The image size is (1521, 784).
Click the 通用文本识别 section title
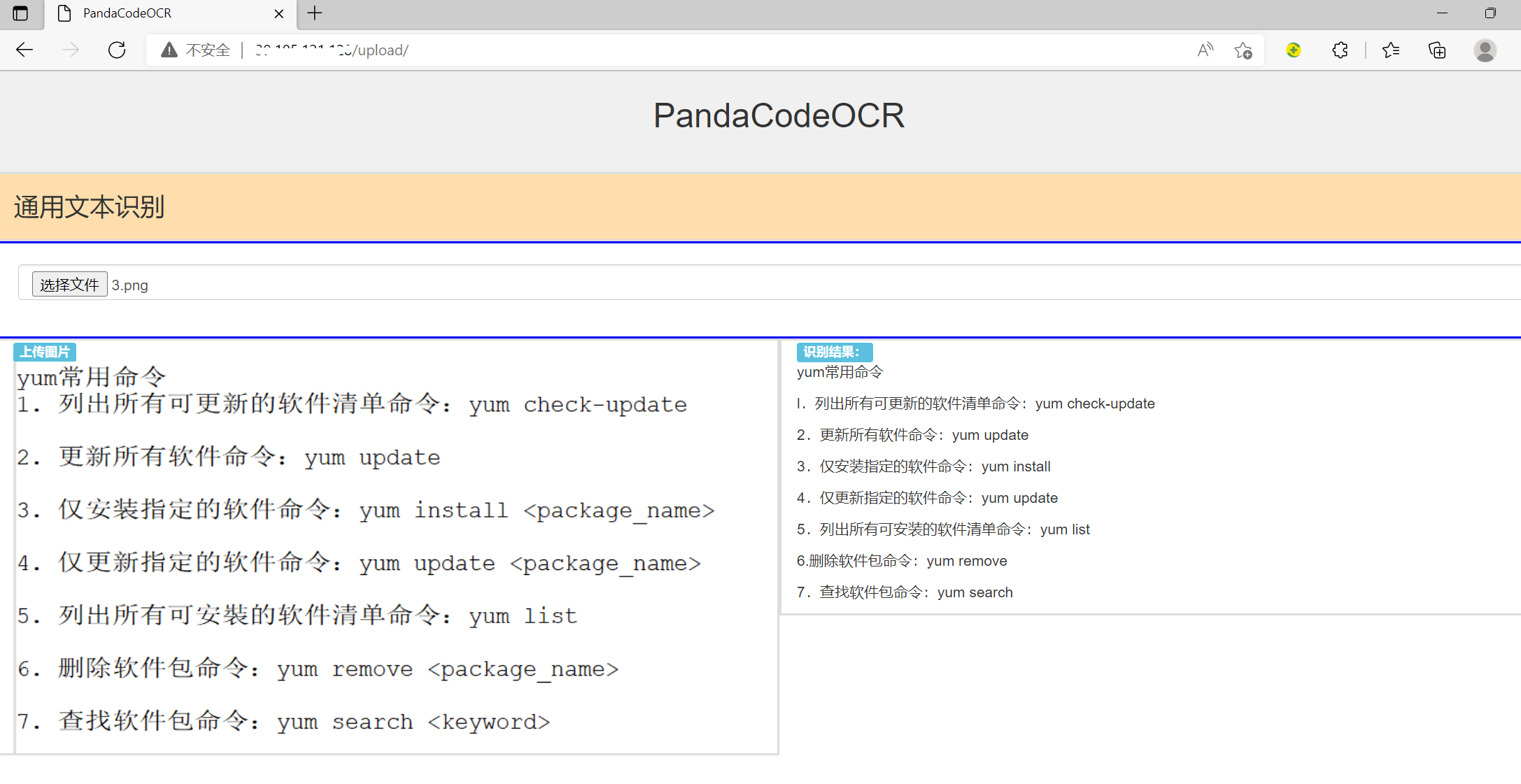[89, 207]
